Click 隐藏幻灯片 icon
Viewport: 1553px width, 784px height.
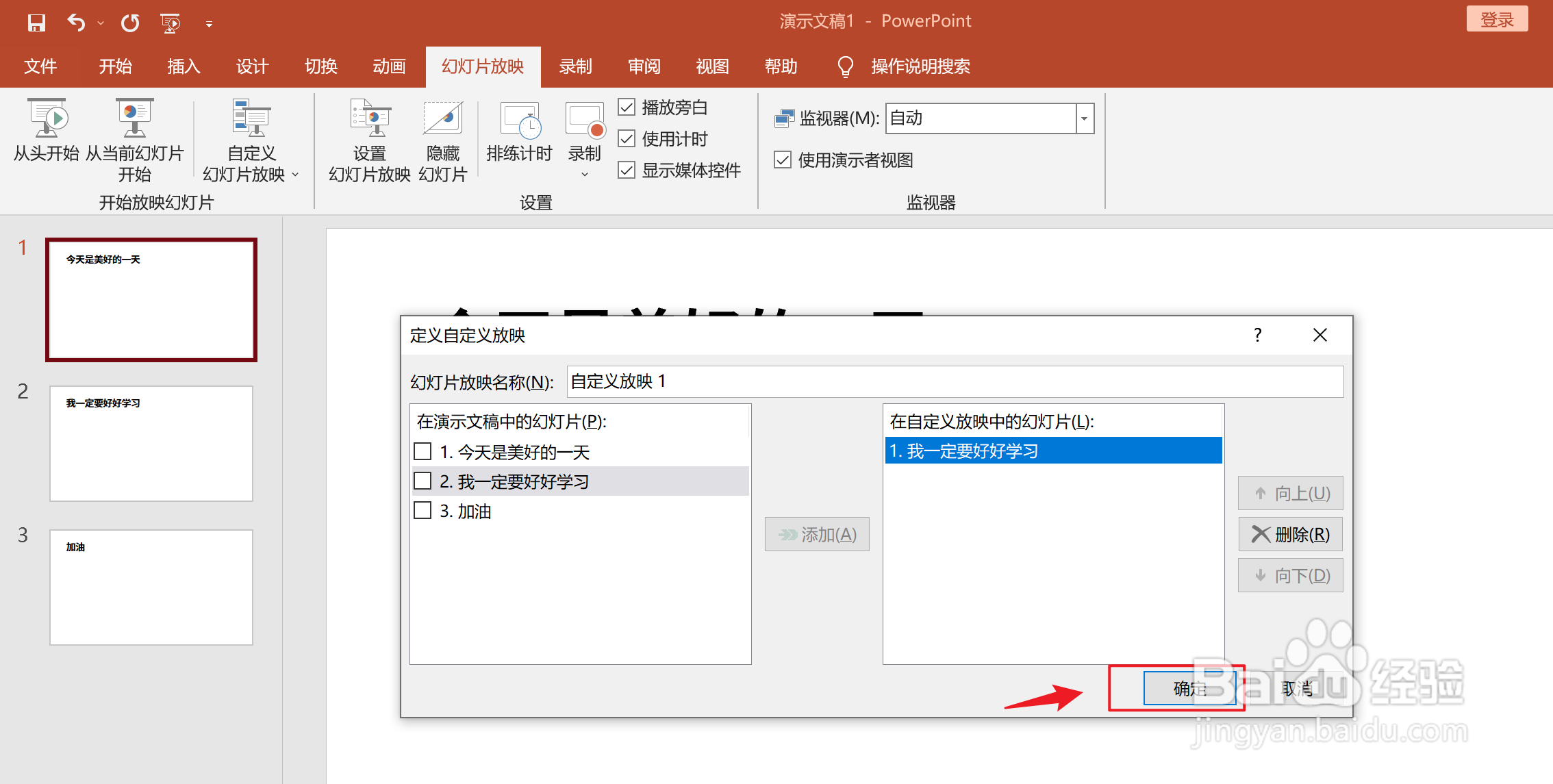click(443, 116)
